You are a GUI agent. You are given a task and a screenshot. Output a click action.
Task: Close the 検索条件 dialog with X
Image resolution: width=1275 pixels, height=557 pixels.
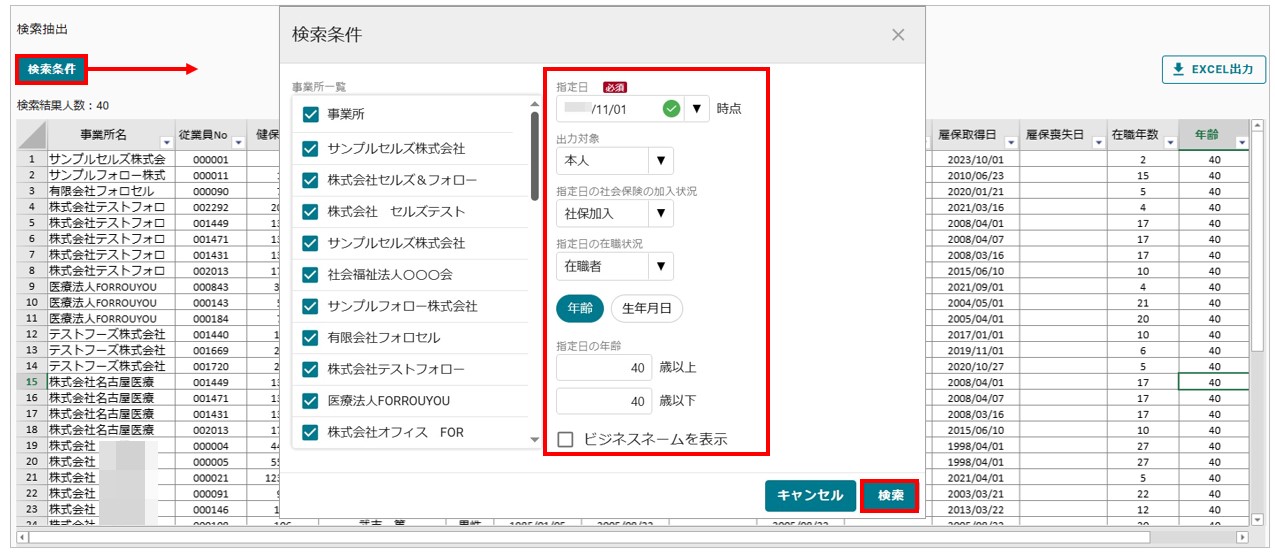coord(898,35)
